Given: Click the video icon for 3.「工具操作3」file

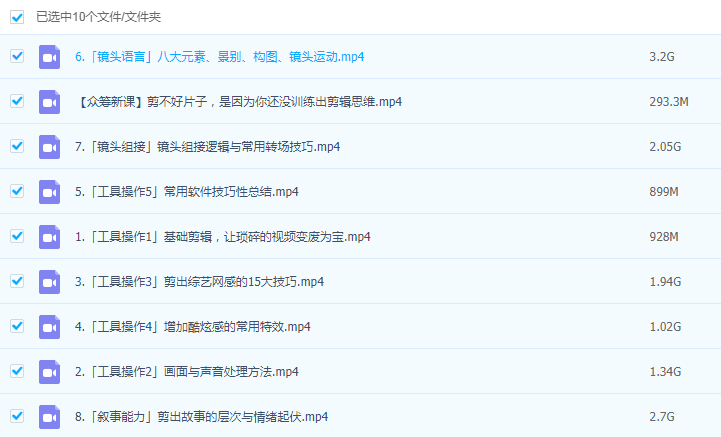Looking at the screenshot, I should coord(49,282).
